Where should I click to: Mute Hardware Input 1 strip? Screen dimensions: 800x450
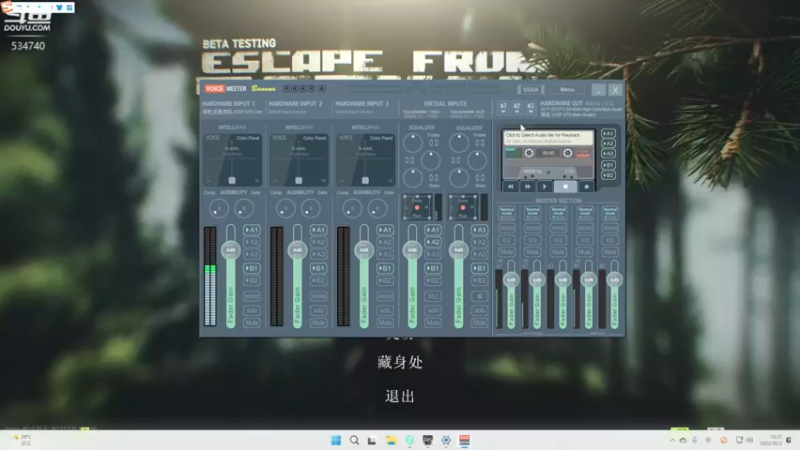click(x=252, y=323)
